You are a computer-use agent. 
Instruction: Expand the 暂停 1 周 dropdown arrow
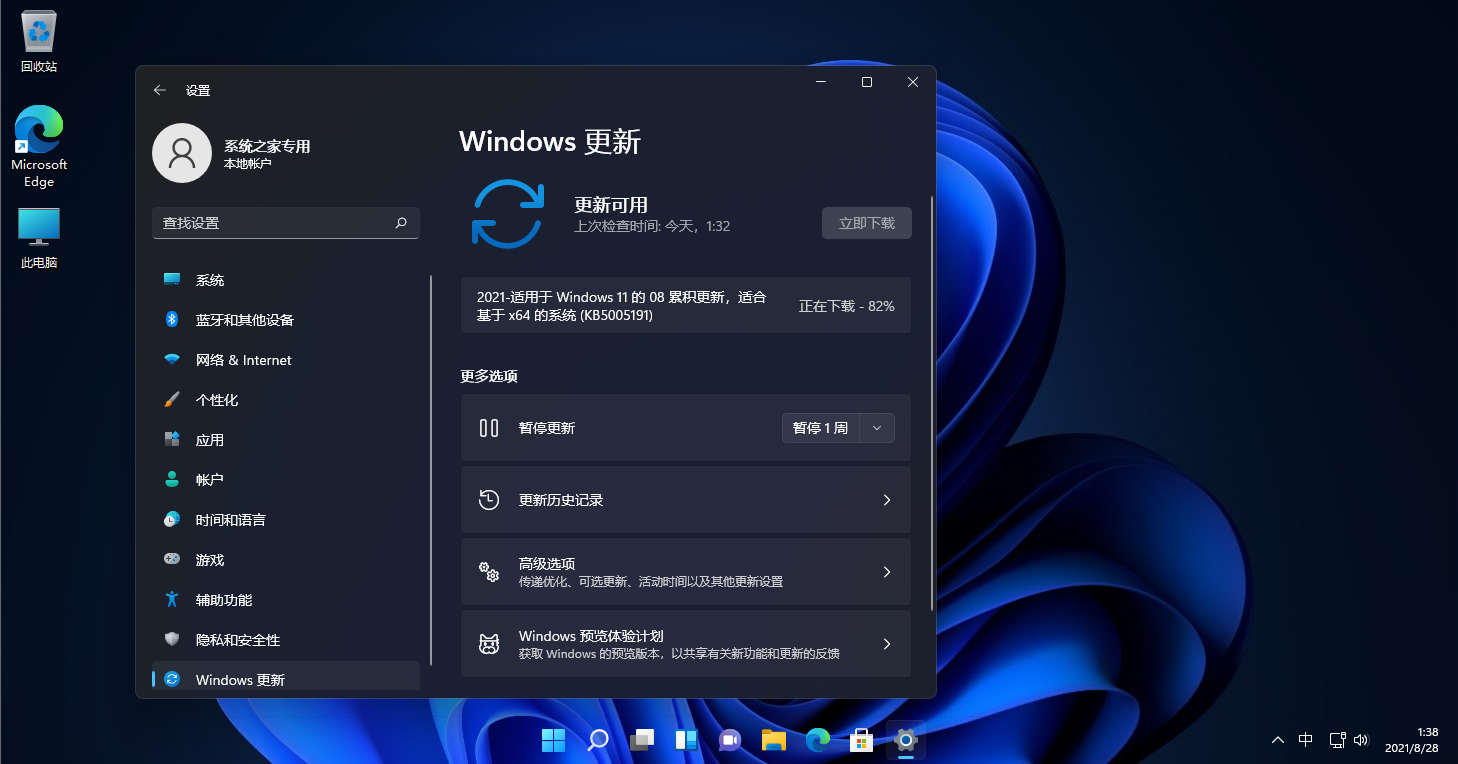pos(877,428)
